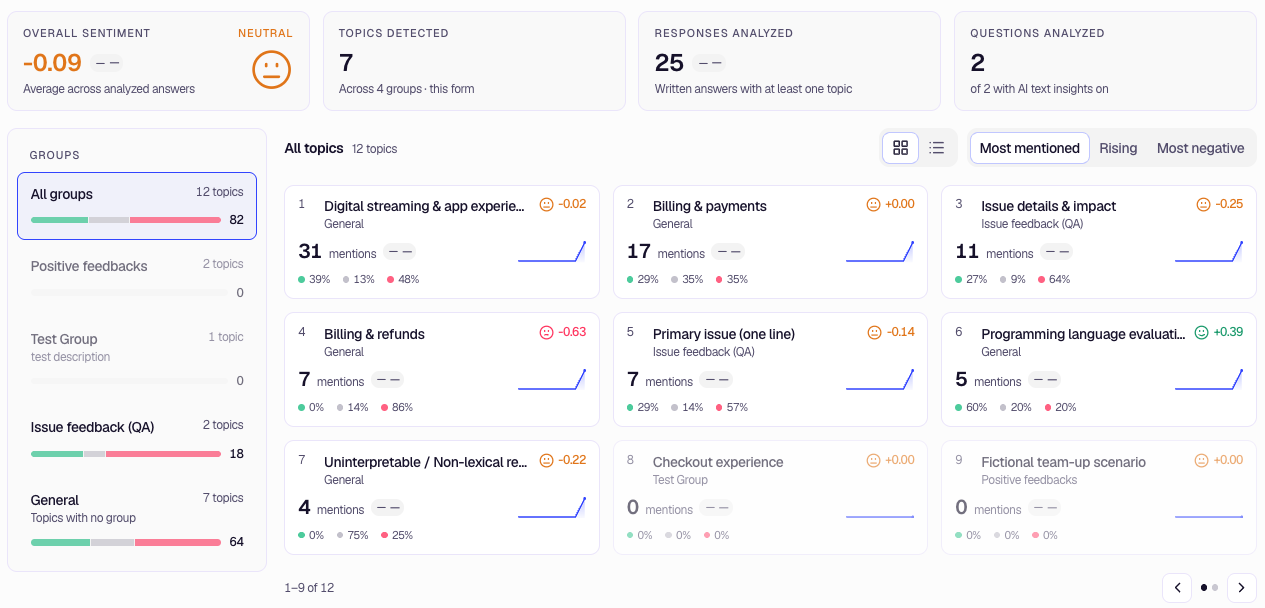Go to the previous topics page
This screenshot has width=1265, height=608.
[1177, 588]
